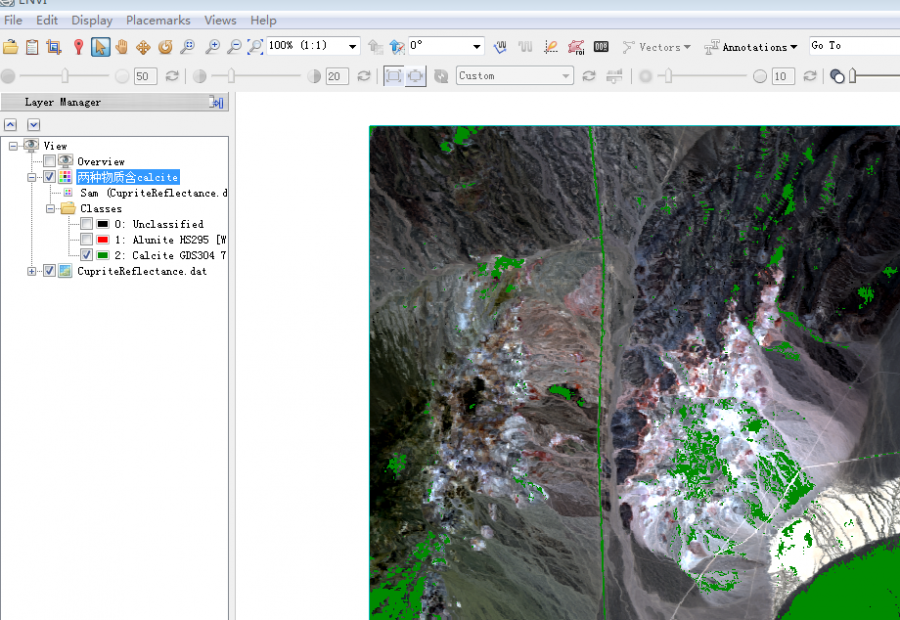
Task: Toggle the Overview layer checkbox
Action: coord(50,161)
